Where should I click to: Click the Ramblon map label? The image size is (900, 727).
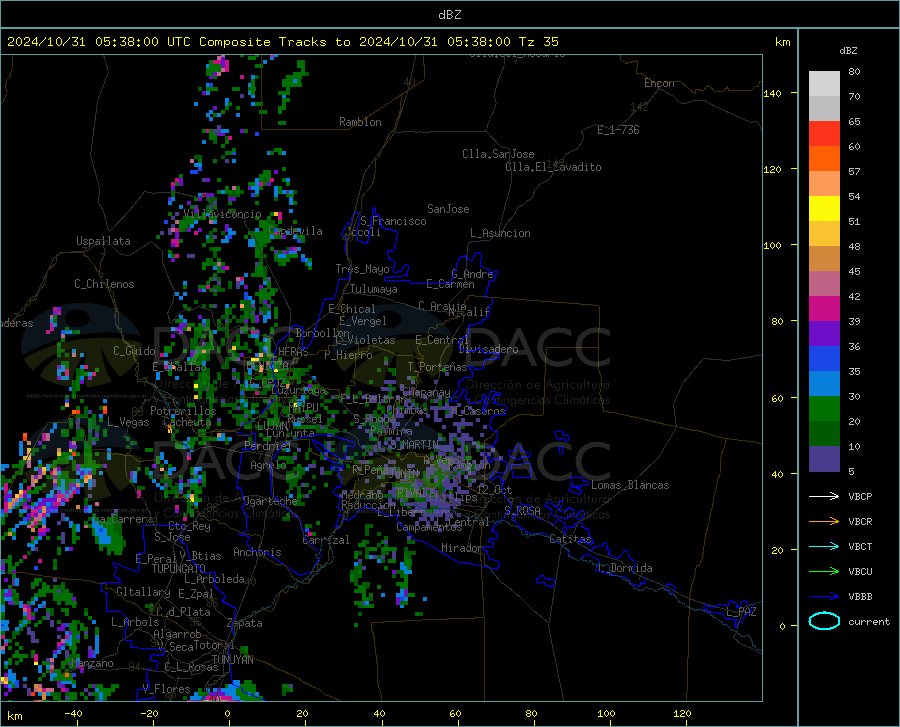(x=360, y=122)
